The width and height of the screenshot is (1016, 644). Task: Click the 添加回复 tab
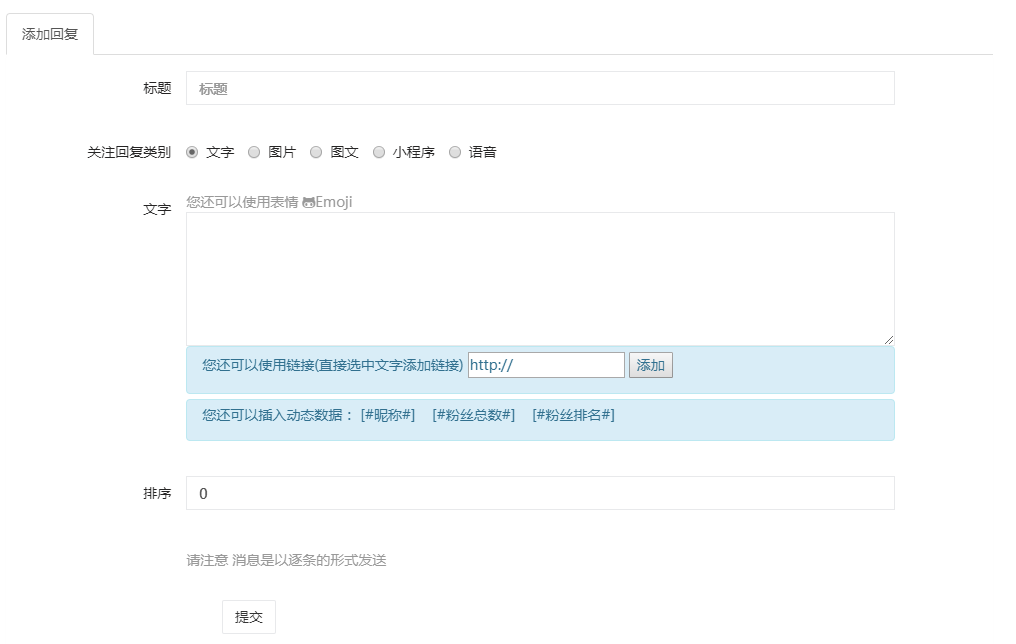click(50, 34)
